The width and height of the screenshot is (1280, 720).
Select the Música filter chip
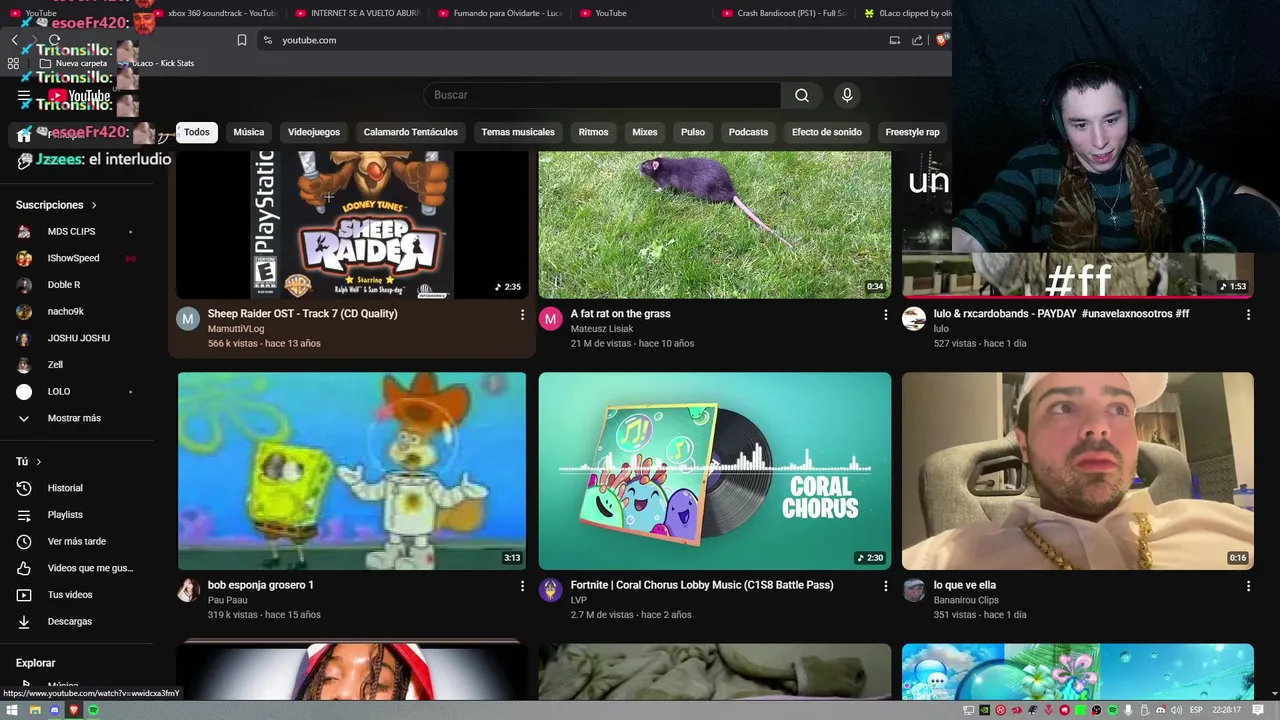coord(249,132)
